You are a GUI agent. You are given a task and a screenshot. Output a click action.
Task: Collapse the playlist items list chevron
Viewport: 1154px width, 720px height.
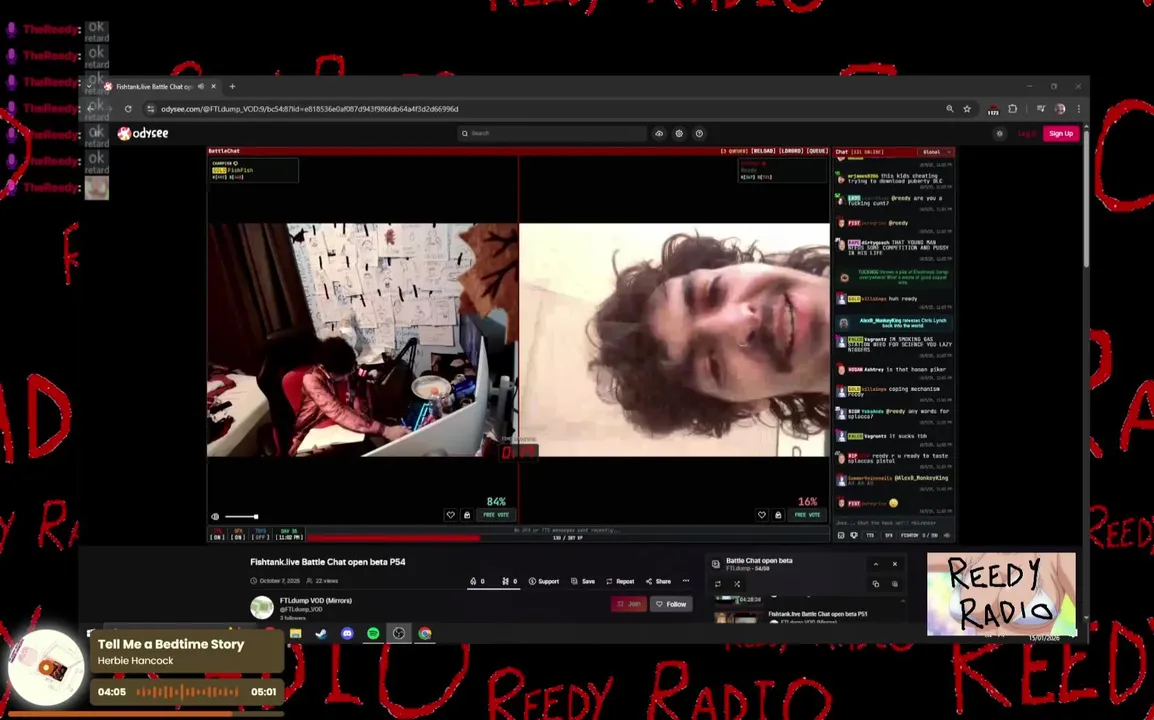point(903,601)
